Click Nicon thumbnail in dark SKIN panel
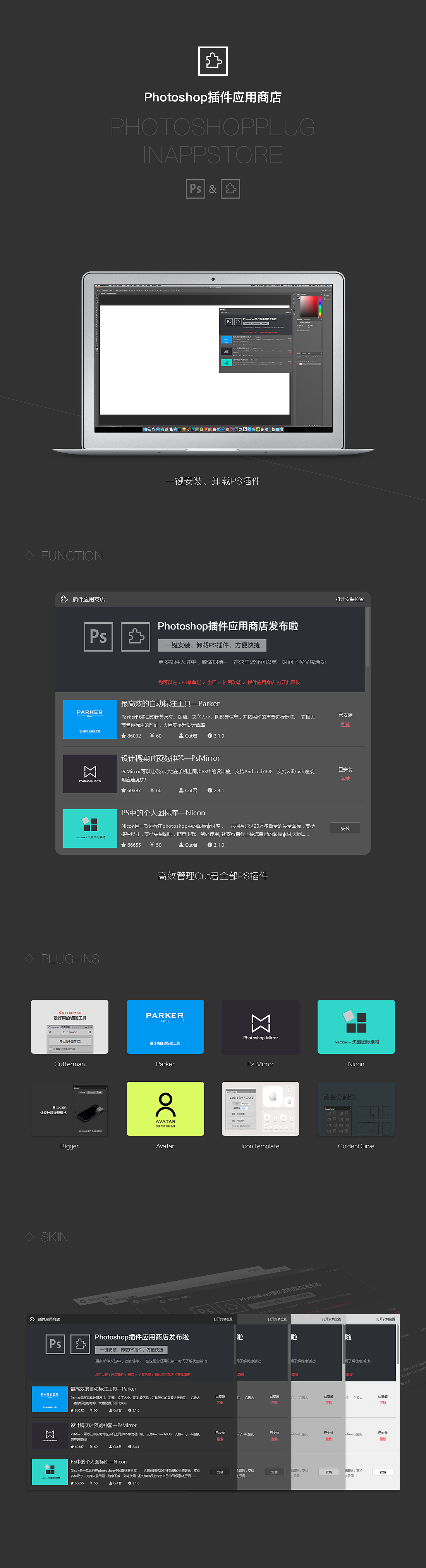The height and width of the screenshot is (1568, 426). 50,1472
